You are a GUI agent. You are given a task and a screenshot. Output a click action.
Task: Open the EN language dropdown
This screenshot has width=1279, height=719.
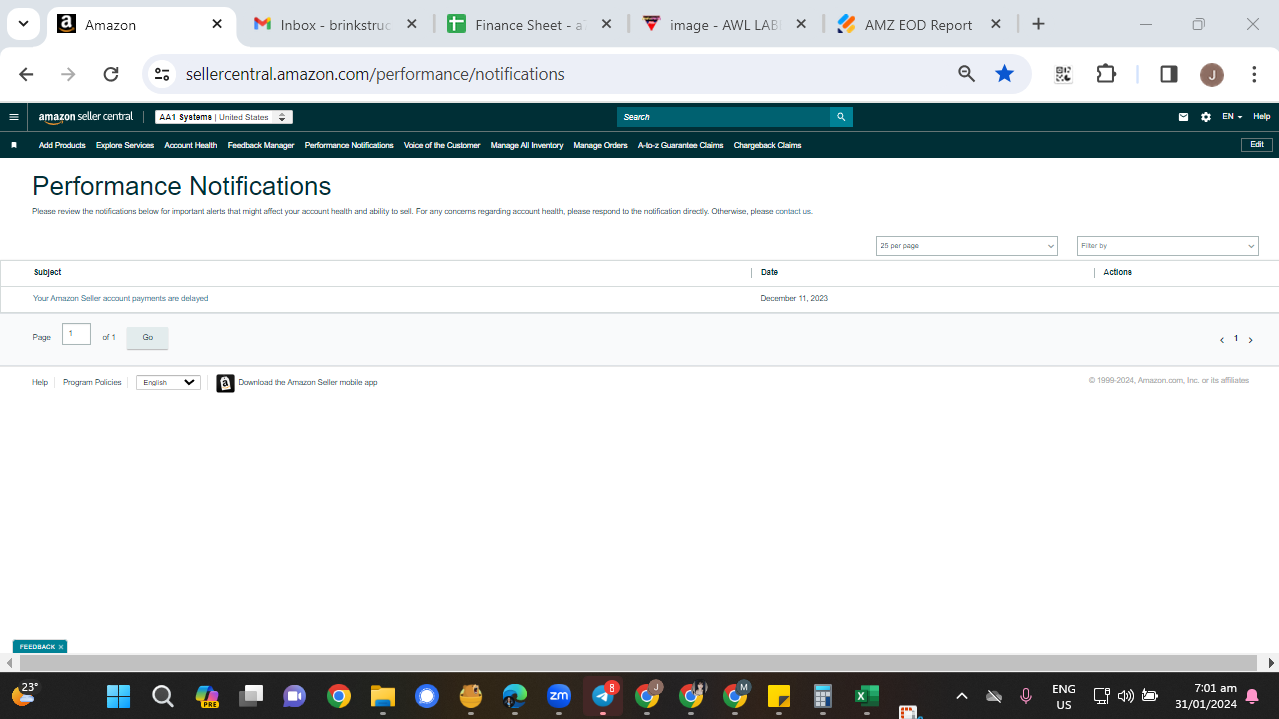[x=1232, y=117]
